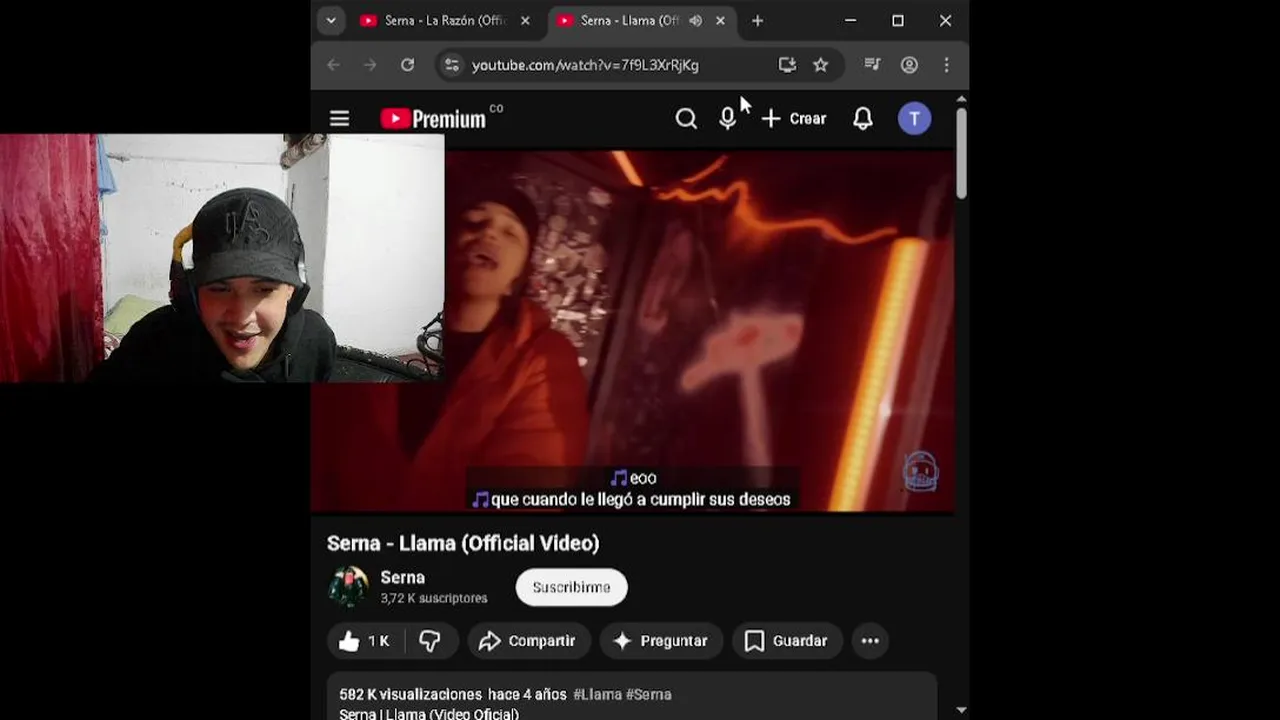Screen dimensions: 1280x720
Task: Click the Suscribirme button
Action: pyautogui.click(x=571, y=587)
